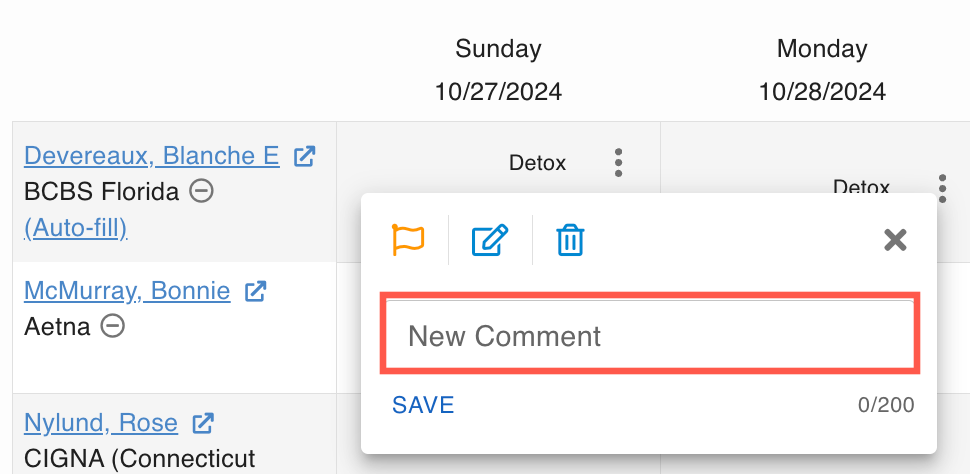Click minus circle icon beside BCBS Florida

coord(201,191)
